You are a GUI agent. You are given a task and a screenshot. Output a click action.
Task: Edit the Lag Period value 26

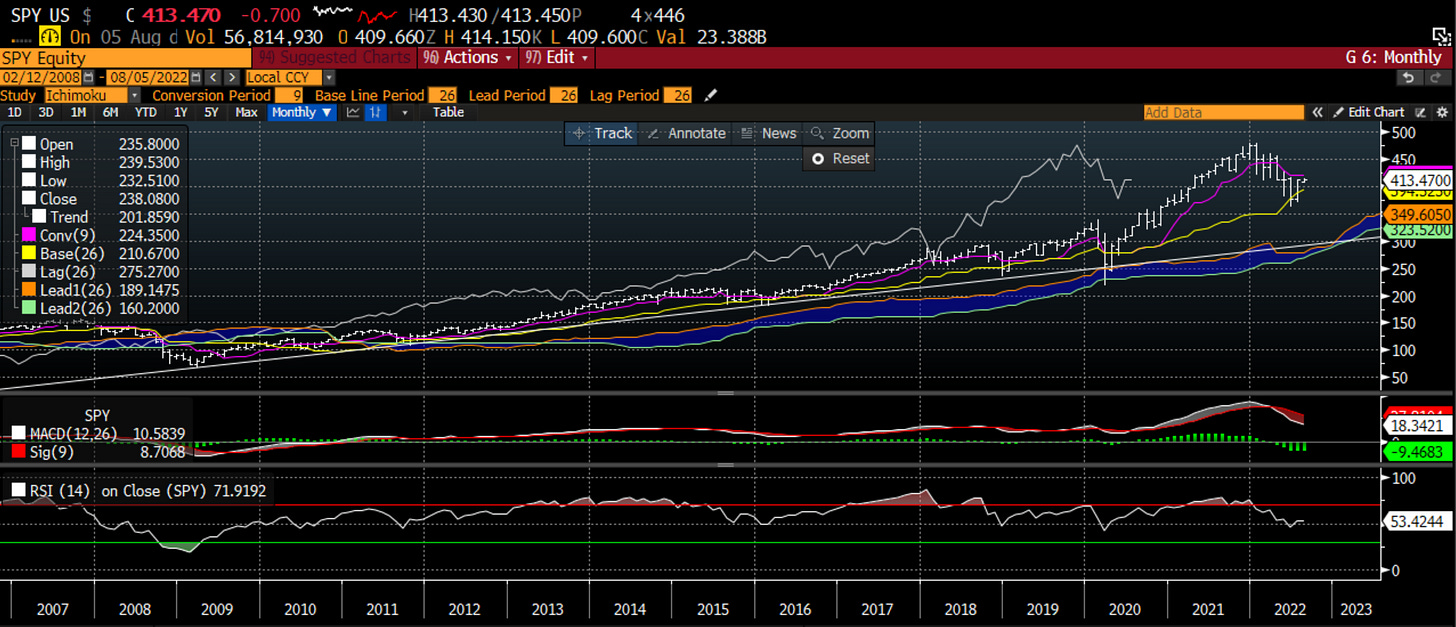(x=677, y=95)
